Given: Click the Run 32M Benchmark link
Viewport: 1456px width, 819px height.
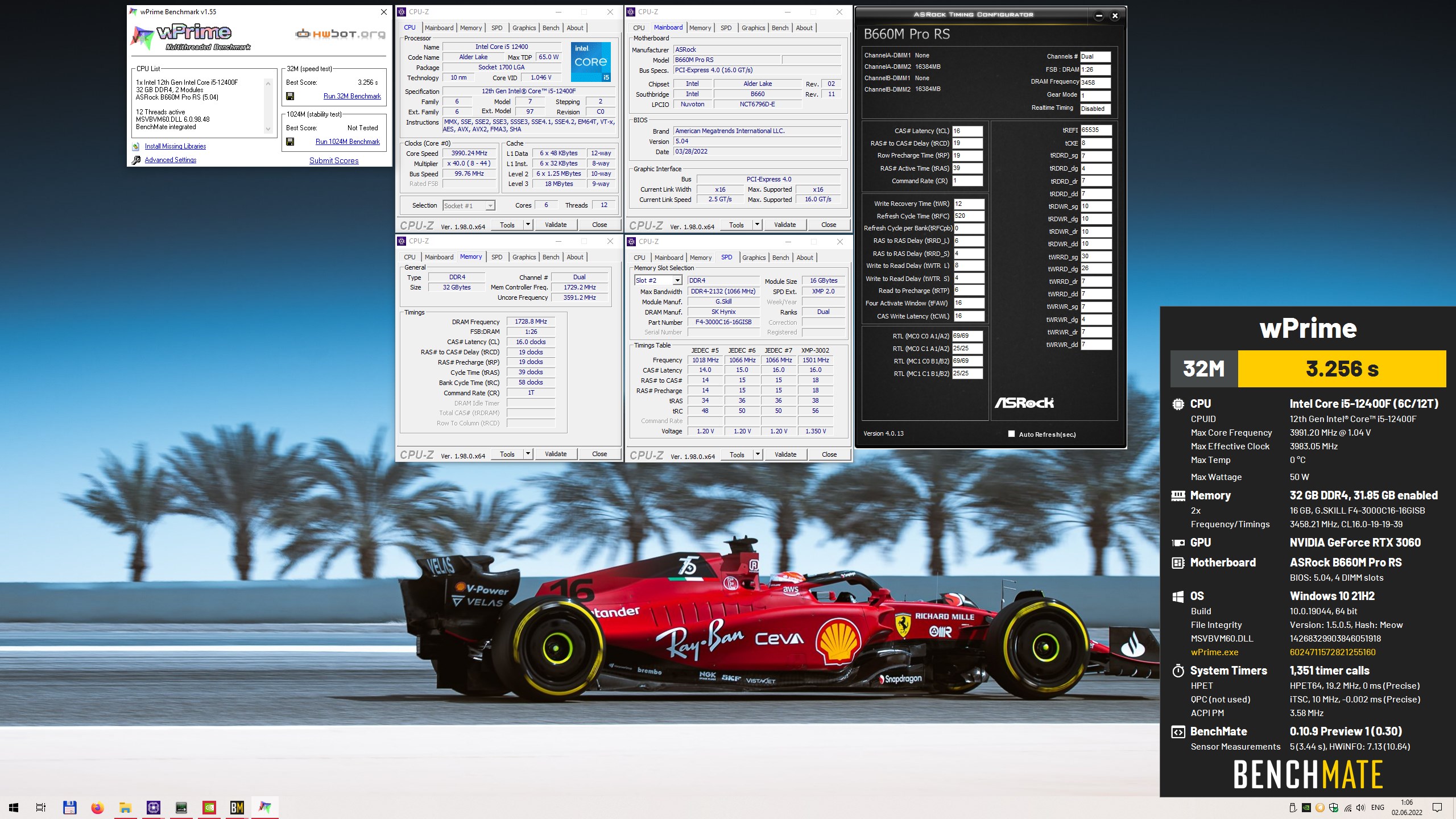Looking at the screenshot, I should pos(352,96).
